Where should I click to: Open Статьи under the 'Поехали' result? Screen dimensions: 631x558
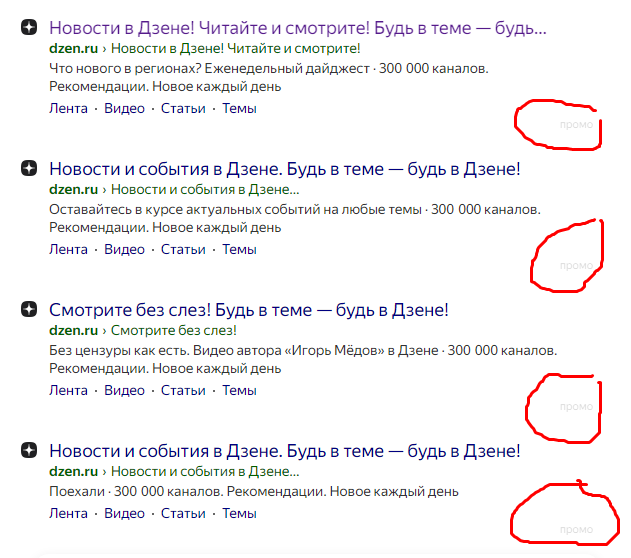[183, 514]
